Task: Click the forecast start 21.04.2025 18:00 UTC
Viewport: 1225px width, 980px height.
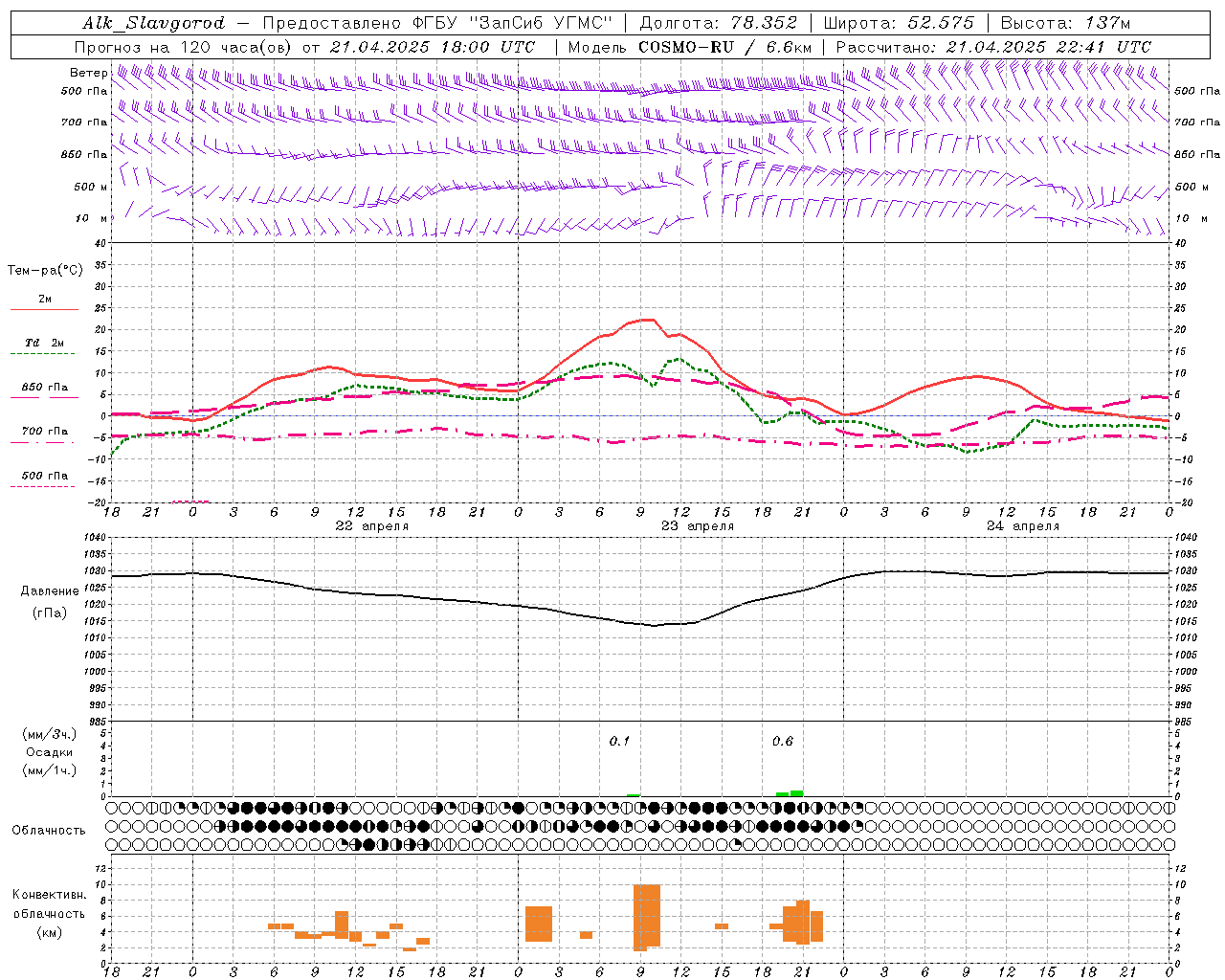Action: click(x=433, y=47)
